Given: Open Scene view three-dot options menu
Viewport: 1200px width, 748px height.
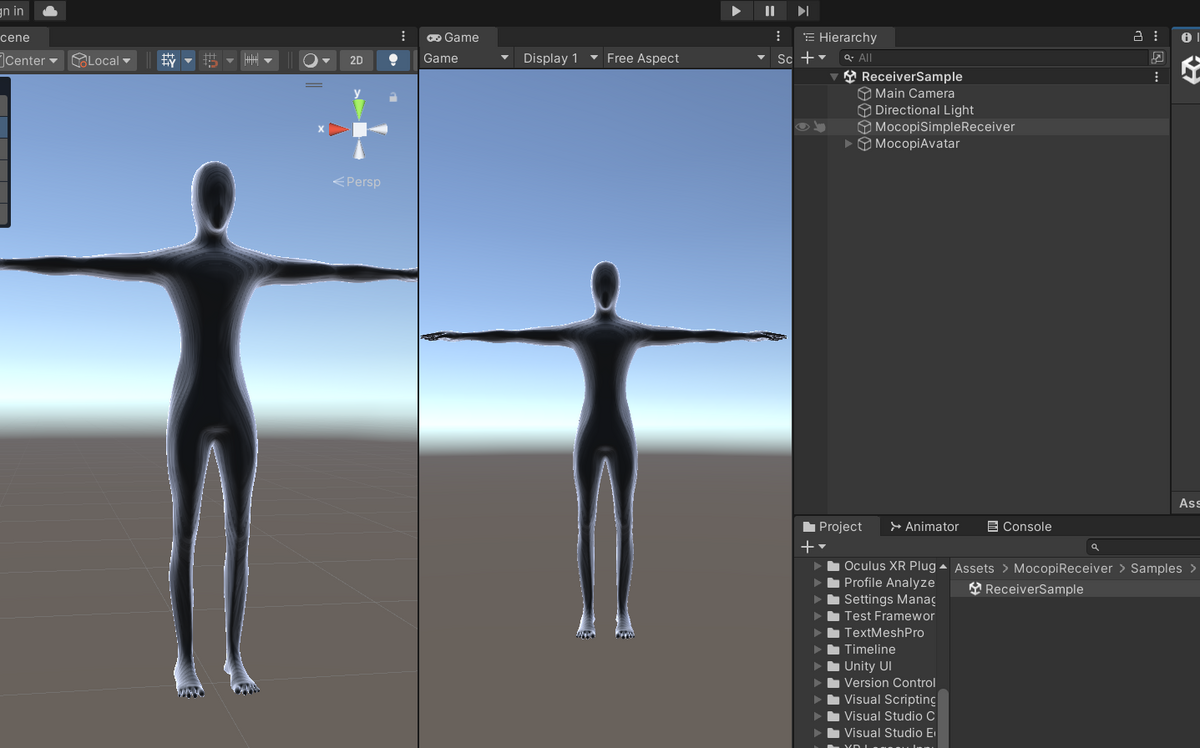Looking at the screenshot, I should click(403, 37).
